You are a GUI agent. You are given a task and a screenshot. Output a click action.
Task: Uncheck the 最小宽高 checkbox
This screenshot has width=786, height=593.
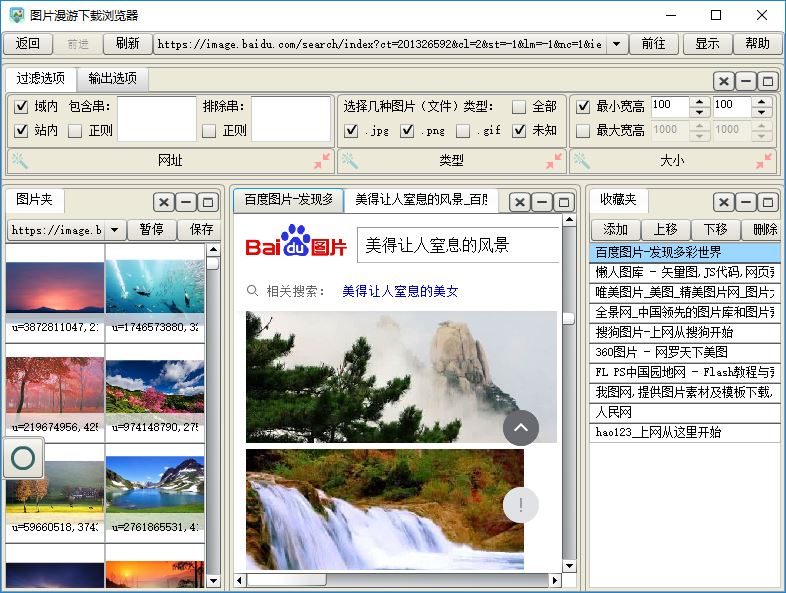click(582, 107)
